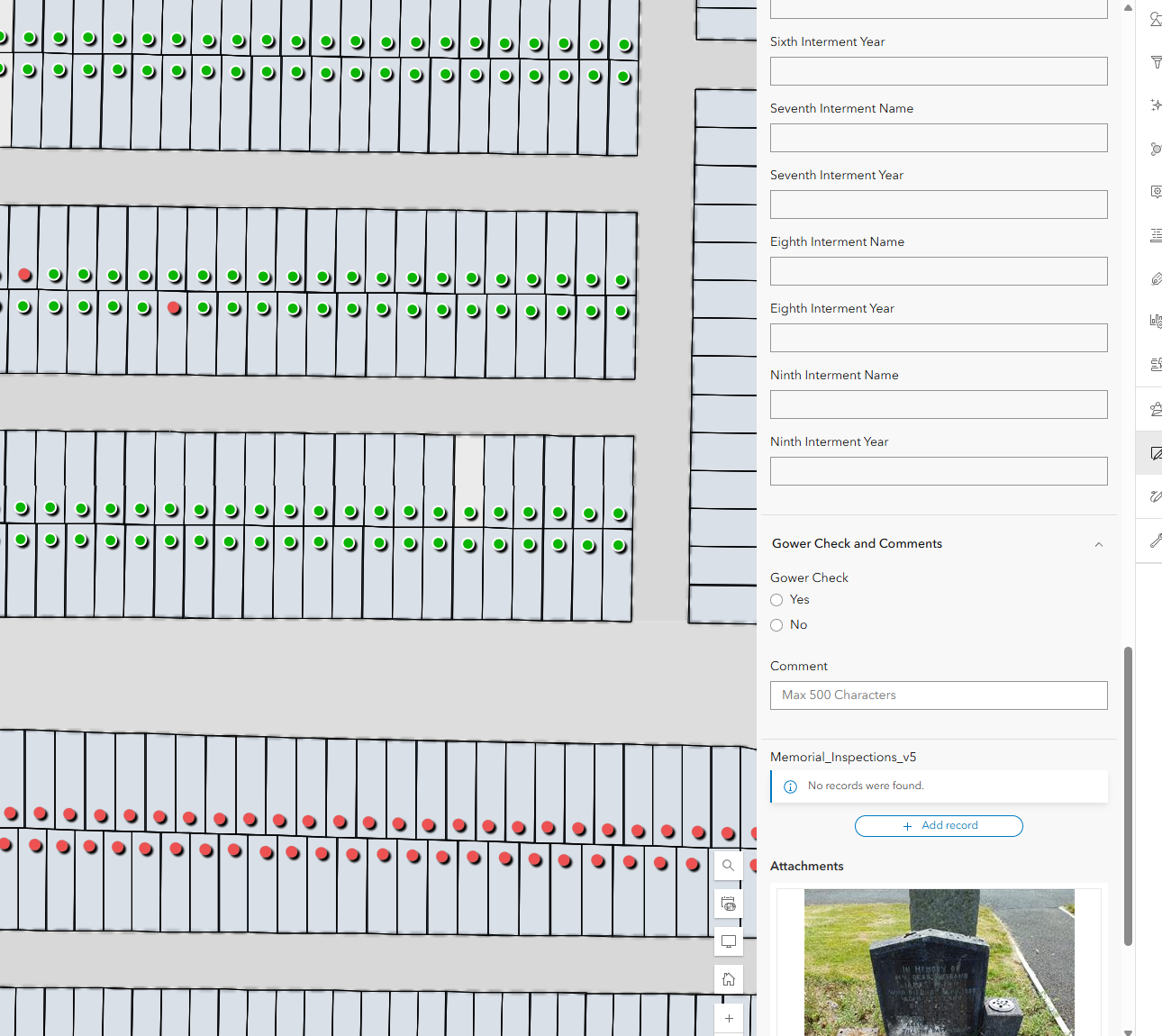This screenshot has width=1162, height=1036.
Task: Open the funnel filter tool in sidebar
Action: coord(1156,62)
